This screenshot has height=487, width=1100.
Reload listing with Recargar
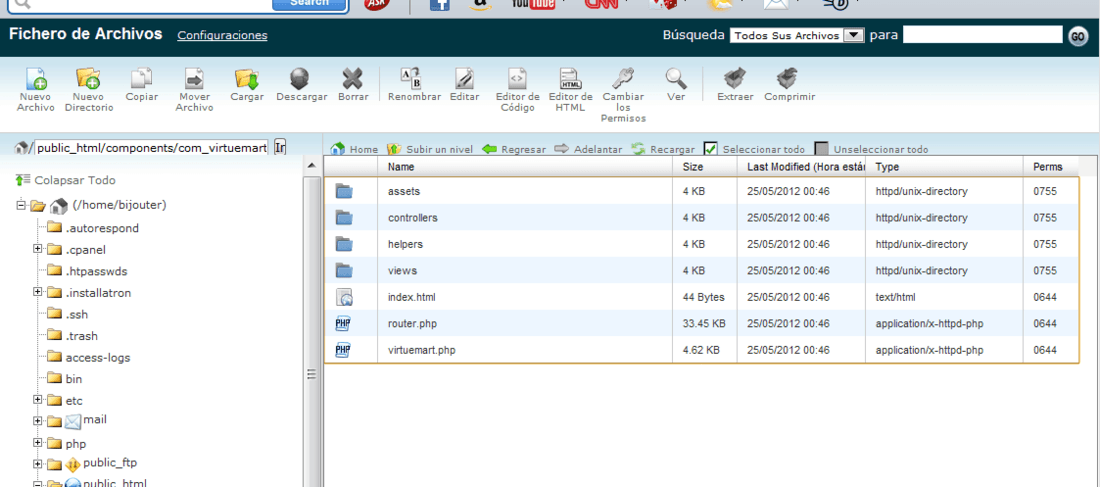click(663, 149)
